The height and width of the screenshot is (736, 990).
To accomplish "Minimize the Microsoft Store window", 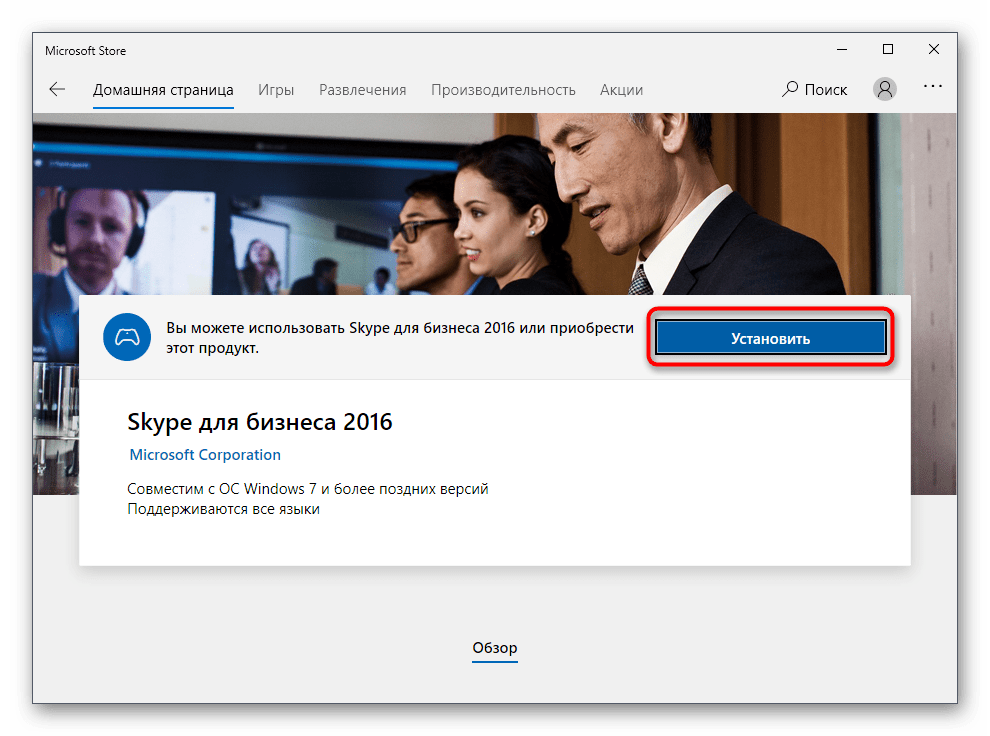I will click(x=841, y=50).
